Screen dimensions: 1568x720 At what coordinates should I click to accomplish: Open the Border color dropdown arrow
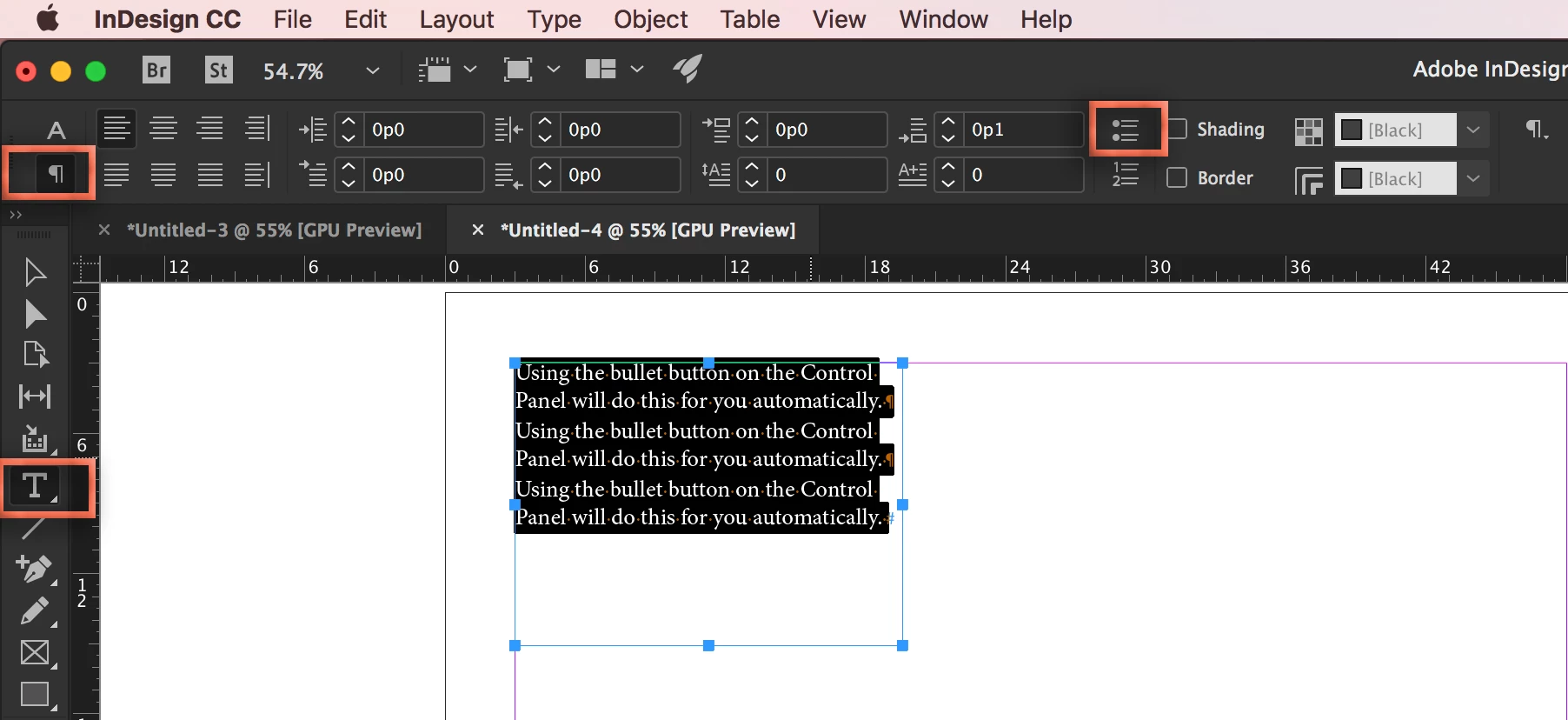click(1473, 178)
